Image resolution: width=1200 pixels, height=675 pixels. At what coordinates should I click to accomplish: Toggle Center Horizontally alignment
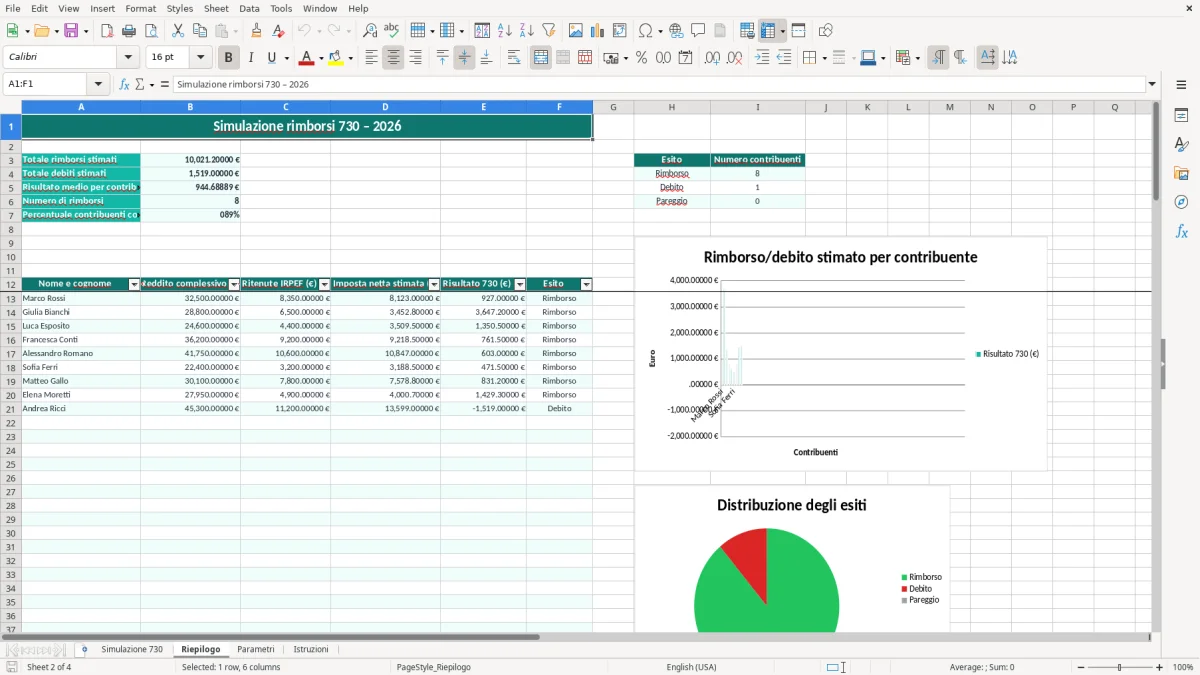click(x=393, y=58)
